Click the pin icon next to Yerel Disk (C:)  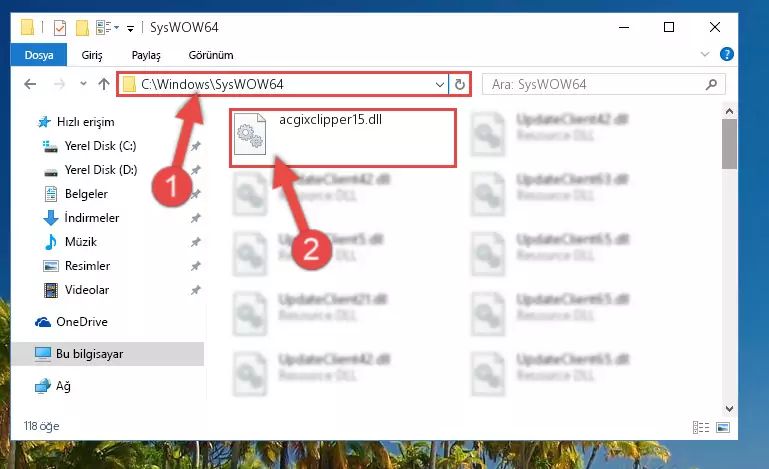click(196, 146)
